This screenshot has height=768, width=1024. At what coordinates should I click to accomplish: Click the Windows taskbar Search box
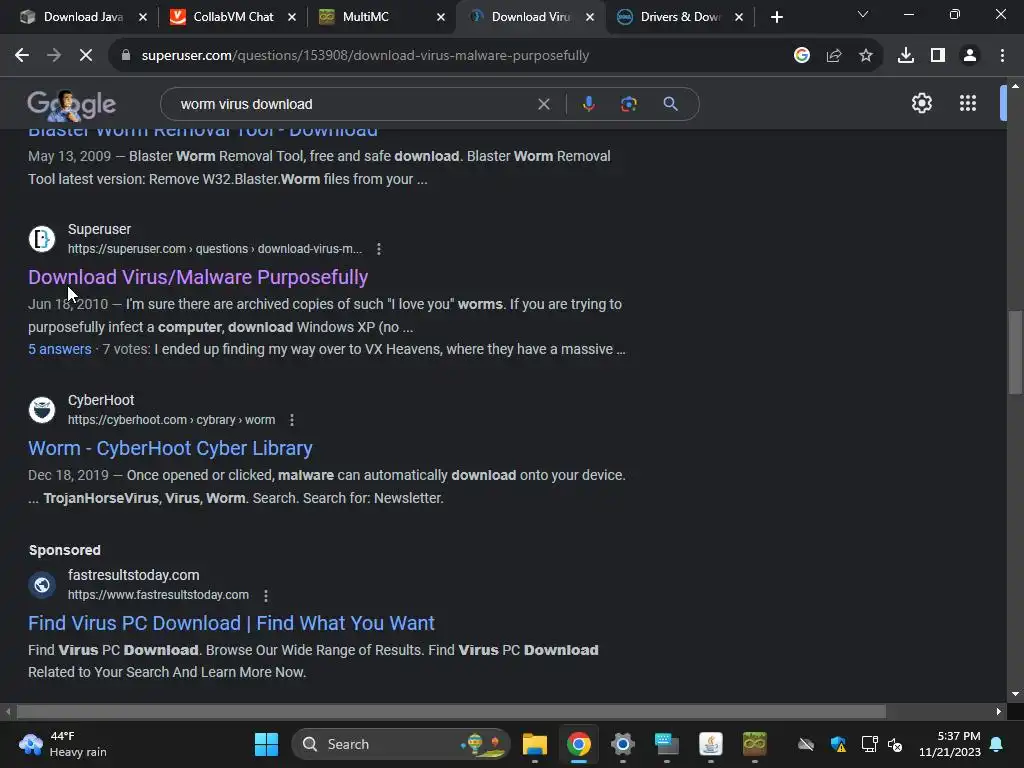pyautogui.click(x=400, y=744)
